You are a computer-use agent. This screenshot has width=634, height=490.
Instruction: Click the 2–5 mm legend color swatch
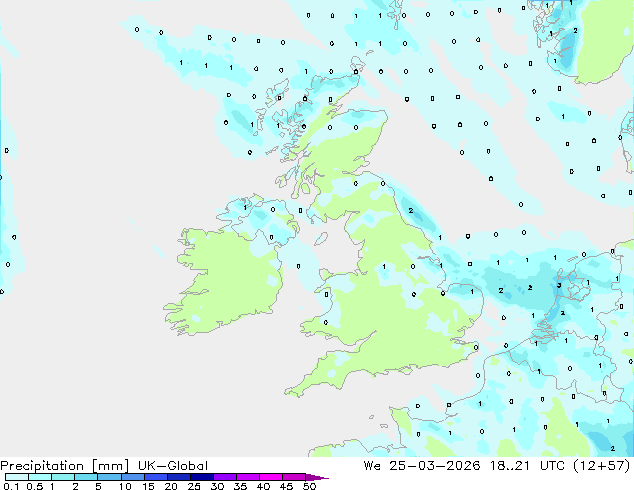click(86, 477)
